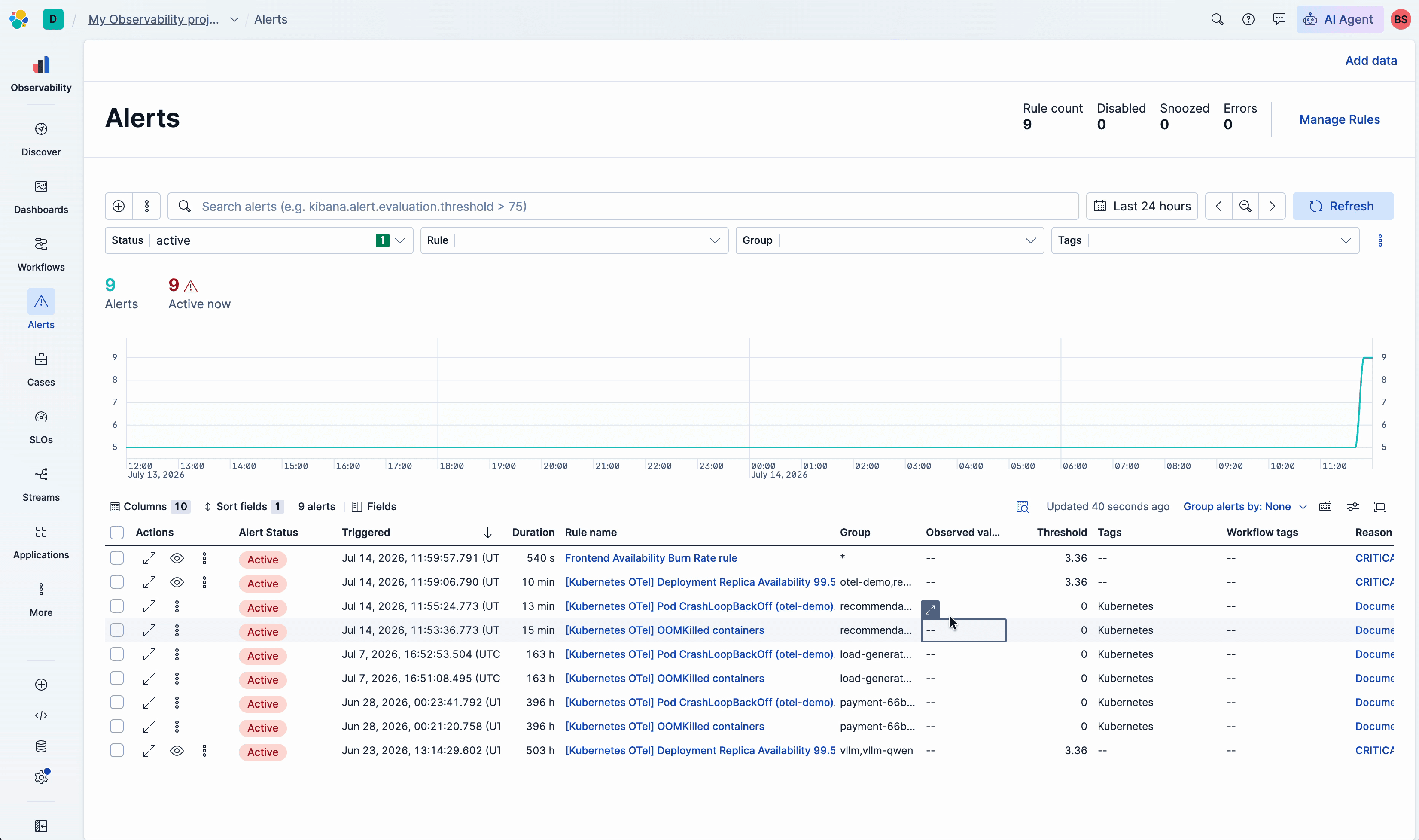View rule details for vllm Deployment alert

(177, 751)
